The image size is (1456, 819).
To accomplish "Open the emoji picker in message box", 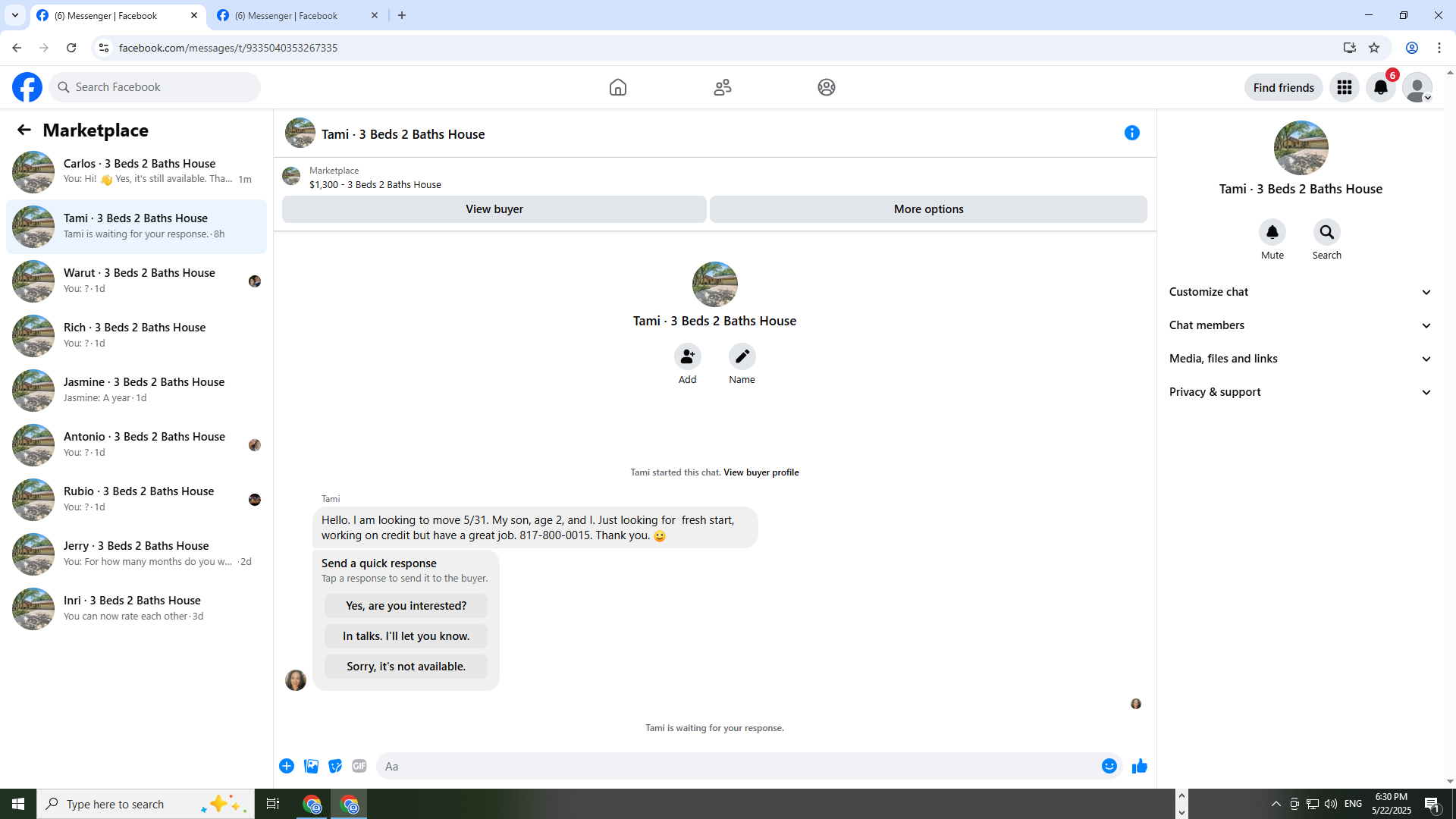I will (x=1109, y=766).
